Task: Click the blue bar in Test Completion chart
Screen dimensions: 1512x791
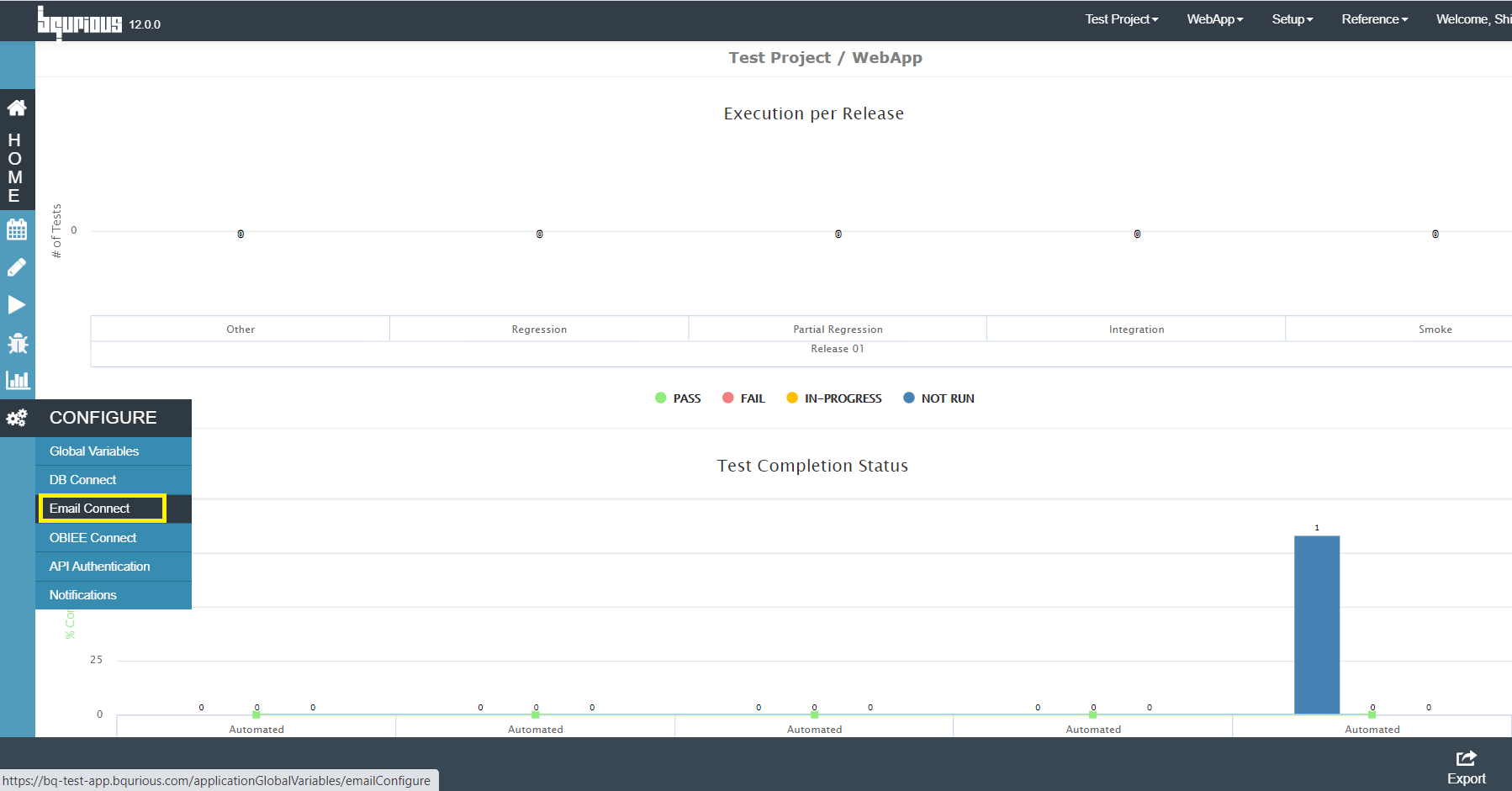Action: coord(1317,625)
